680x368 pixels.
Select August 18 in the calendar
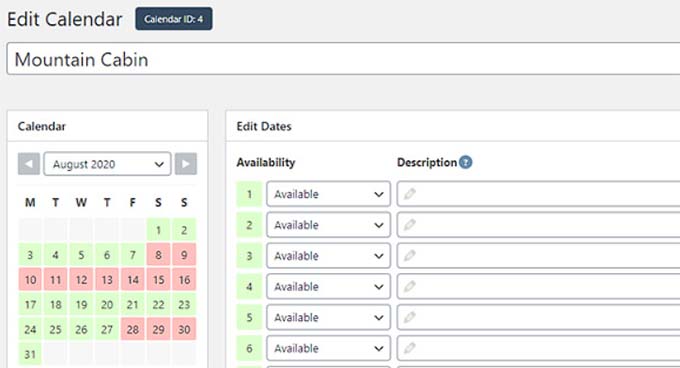pyautogui.click(x=56, y=304)
